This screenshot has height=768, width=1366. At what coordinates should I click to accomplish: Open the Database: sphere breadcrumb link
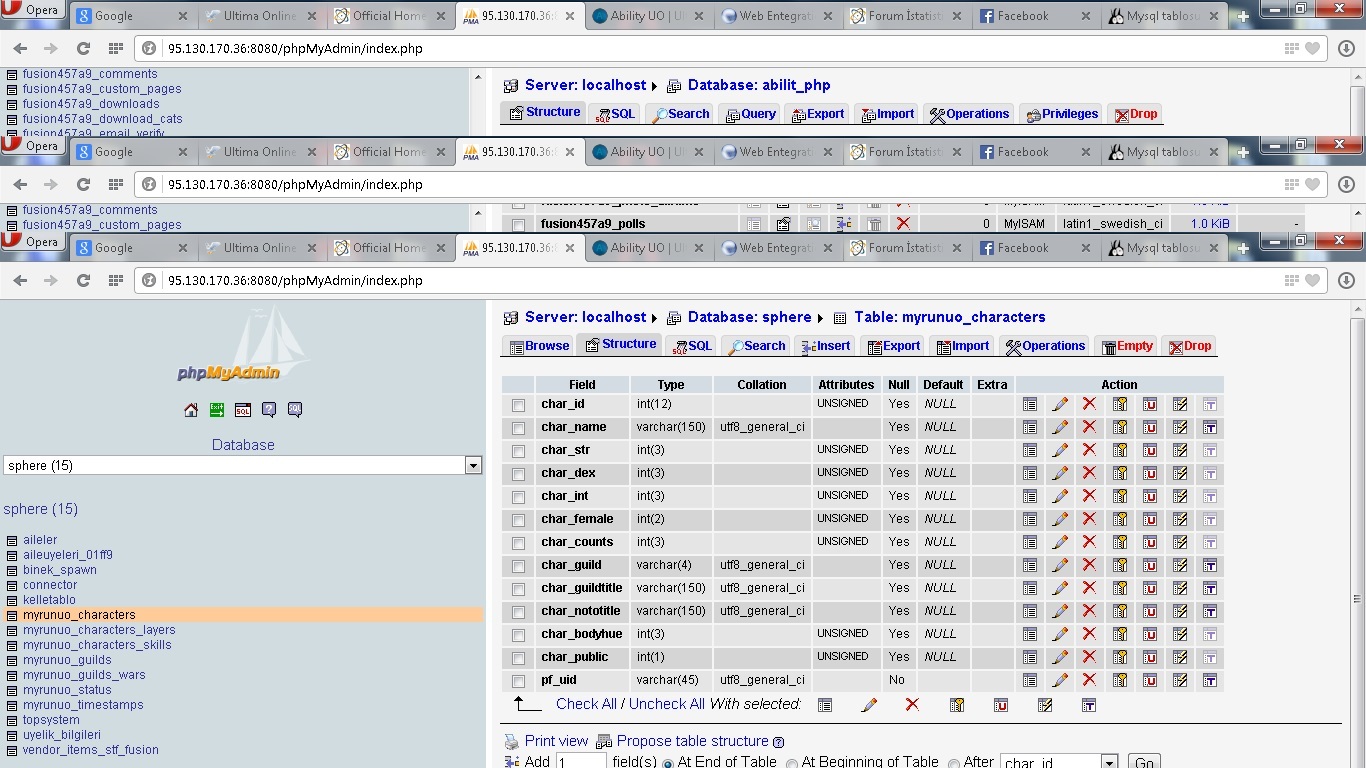749,317
